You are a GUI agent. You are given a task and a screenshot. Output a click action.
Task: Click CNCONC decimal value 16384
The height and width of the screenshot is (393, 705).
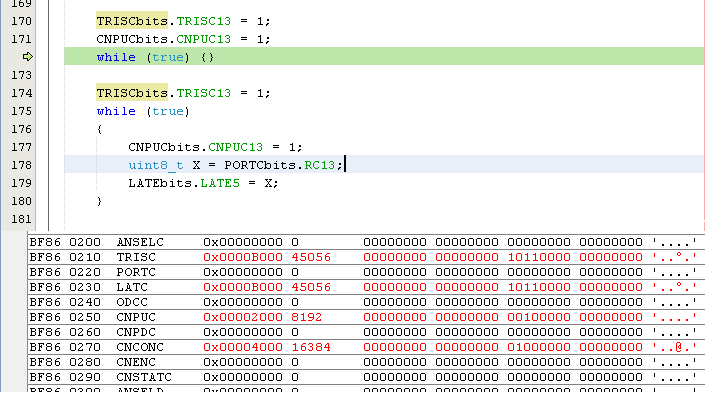311,347
